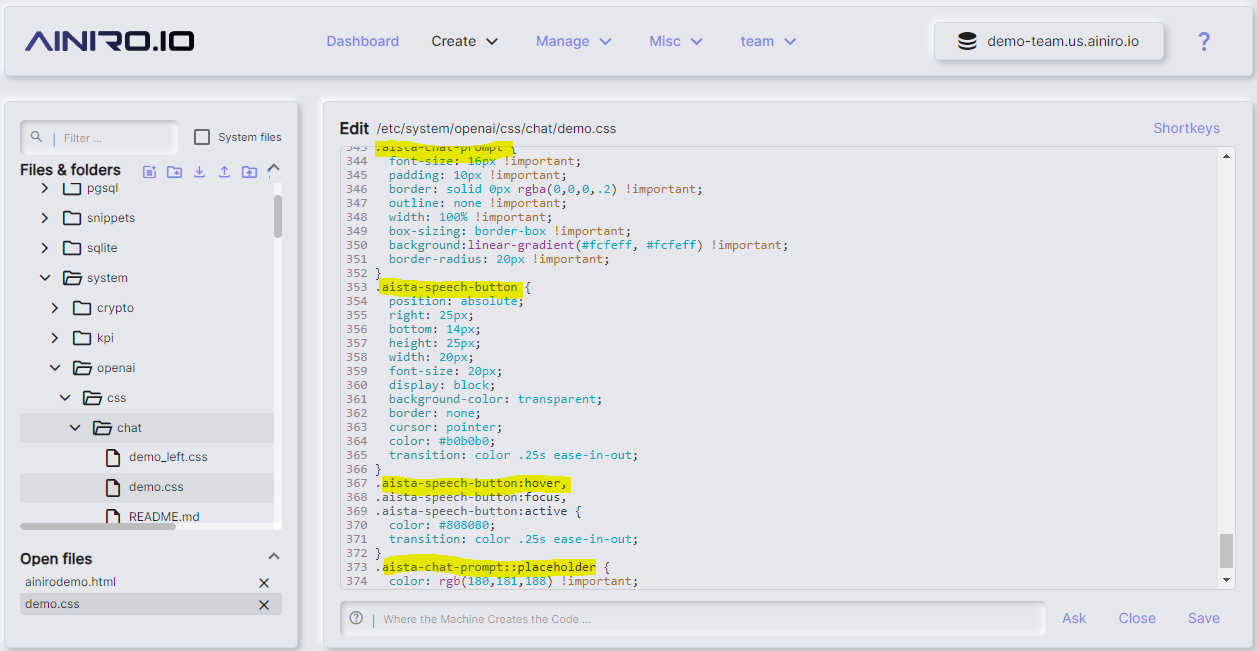Click the help question mark icon

tap(1204, 41)
